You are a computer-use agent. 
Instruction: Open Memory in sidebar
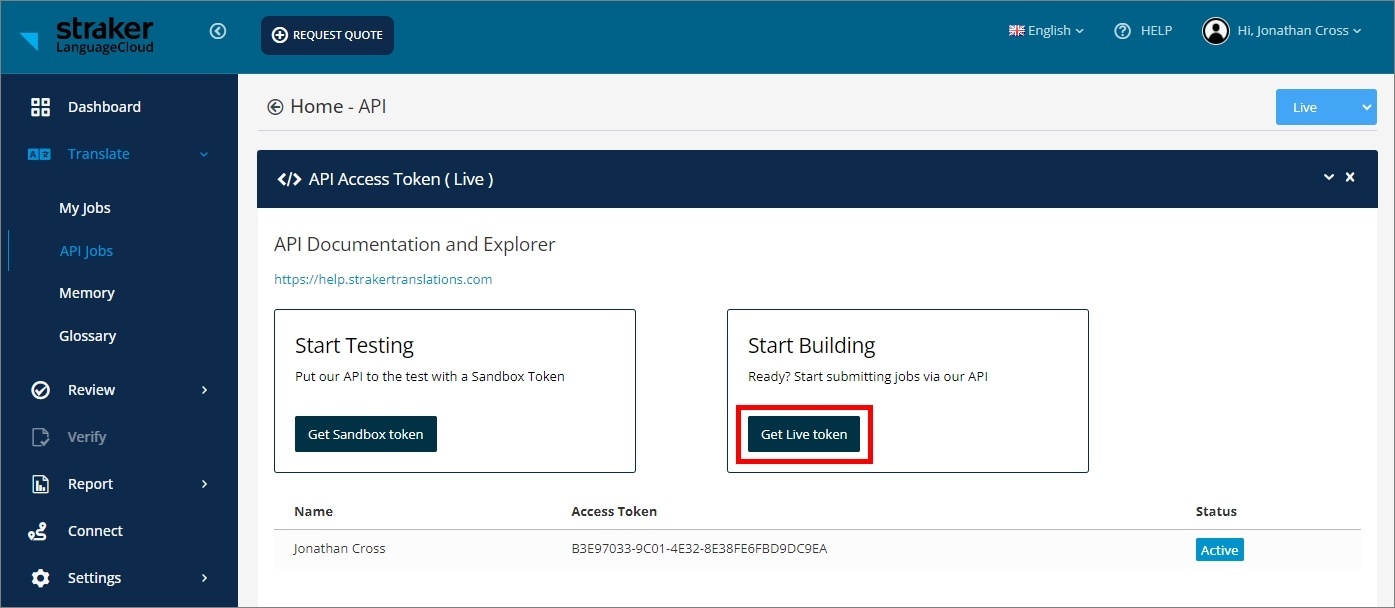pyautogui.click(x=87, y=293)
